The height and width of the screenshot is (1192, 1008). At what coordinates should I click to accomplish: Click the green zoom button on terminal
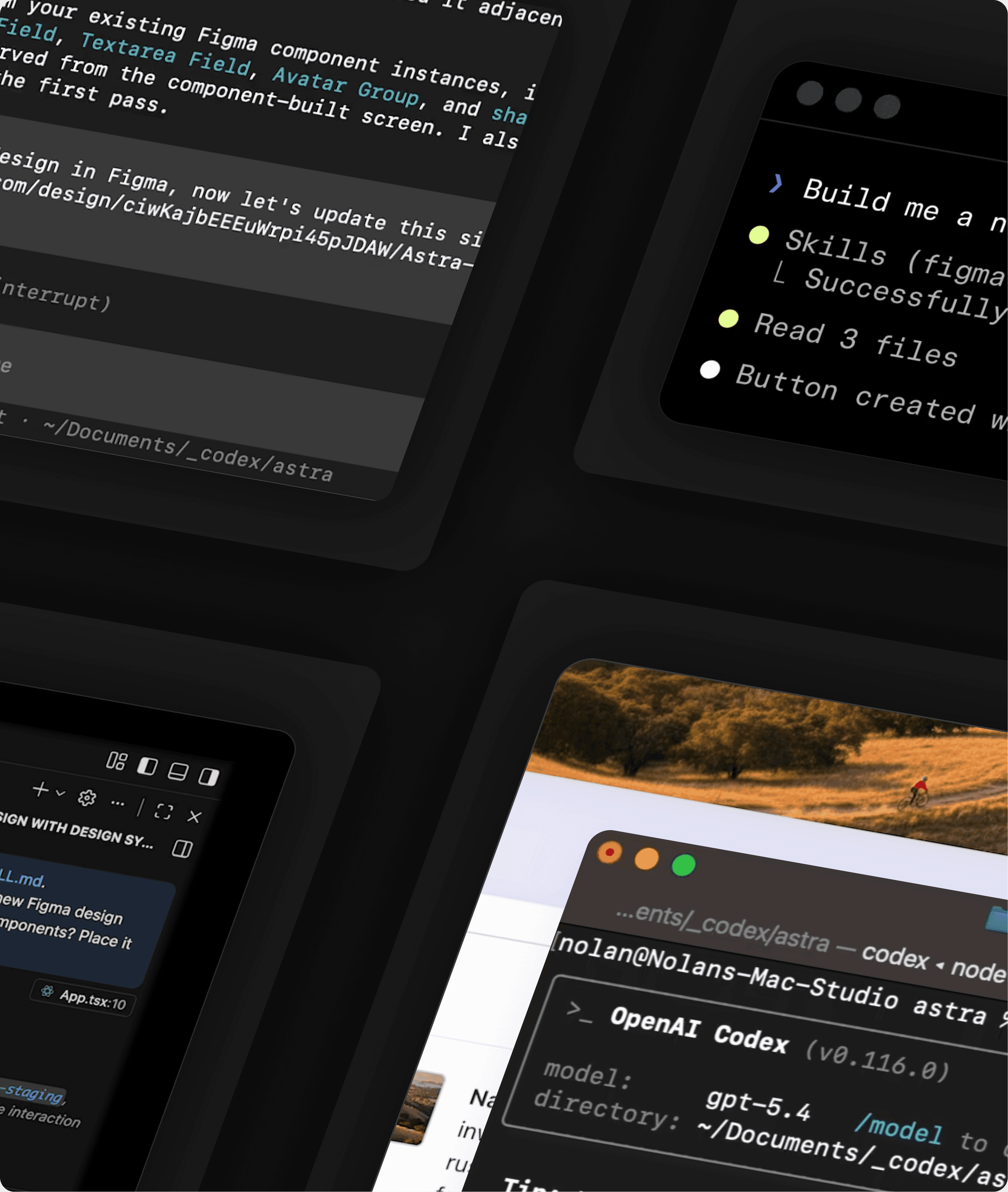[683, 865]
